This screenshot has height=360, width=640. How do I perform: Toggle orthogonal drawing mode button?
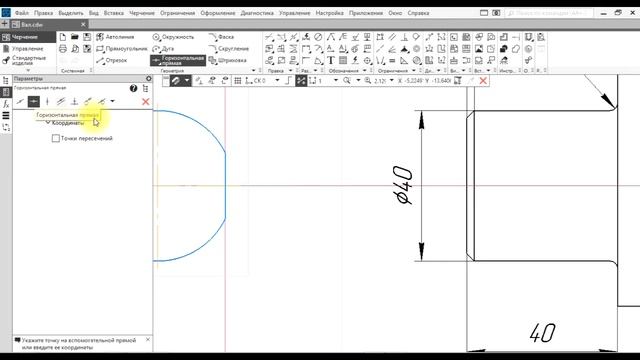click(289, 81)
